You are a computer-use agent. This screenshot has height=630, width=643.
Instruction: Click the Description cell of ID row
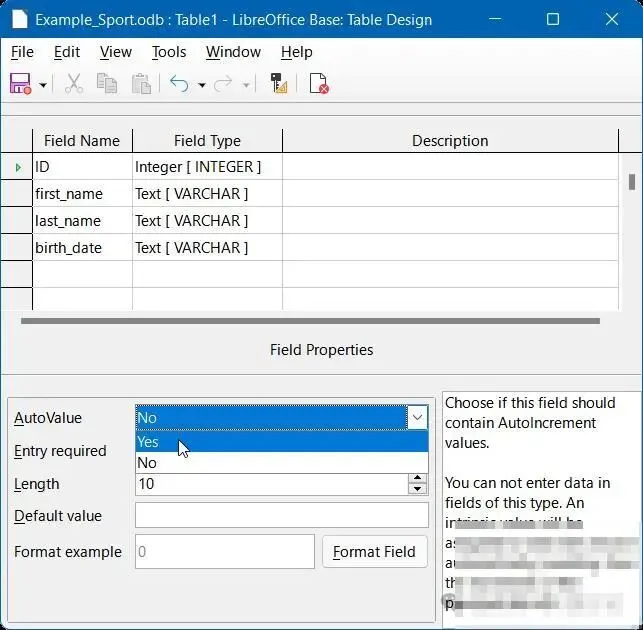(x=450, y=167)
